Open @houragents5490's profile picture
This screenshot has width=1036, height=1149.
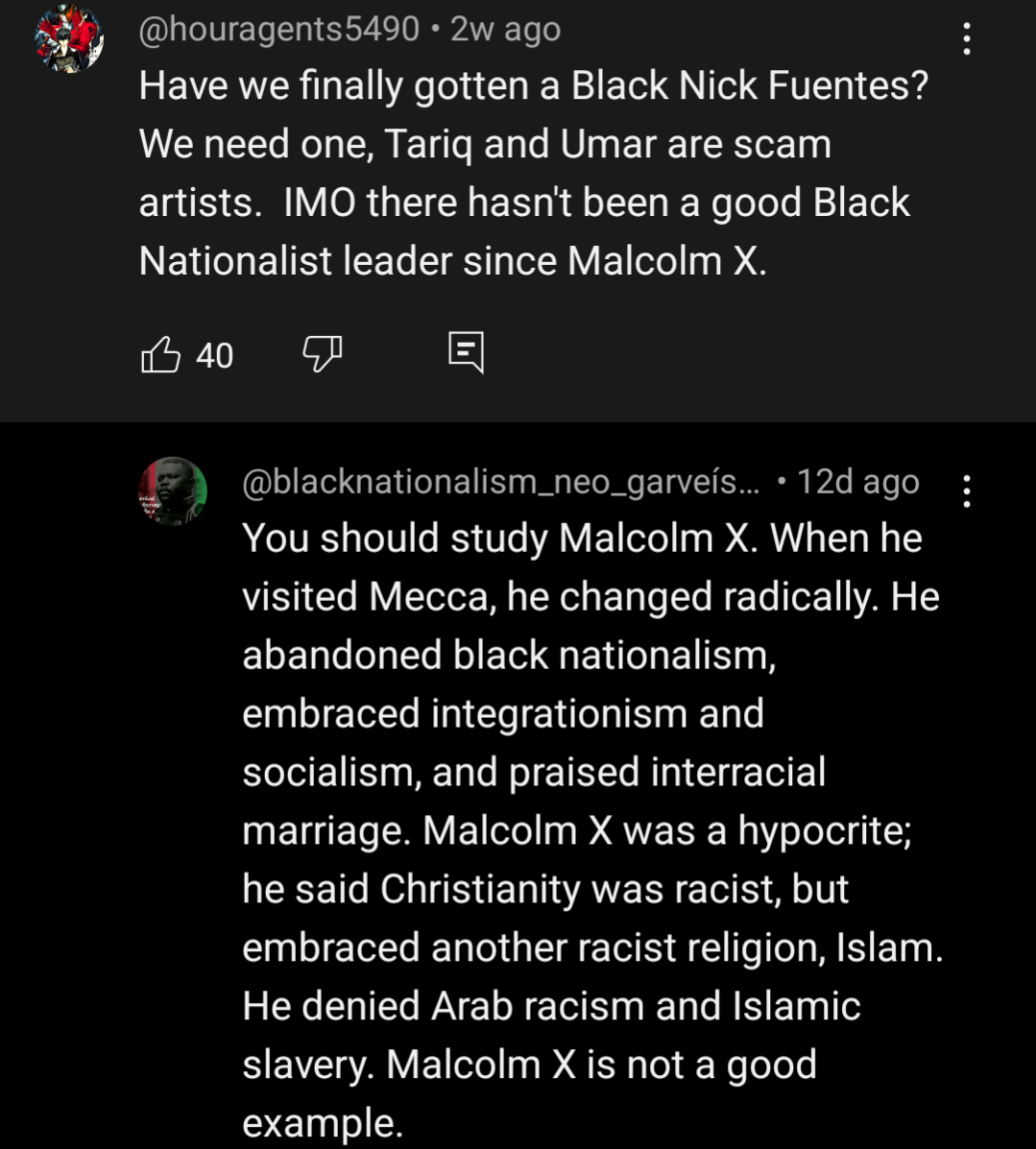68,39
